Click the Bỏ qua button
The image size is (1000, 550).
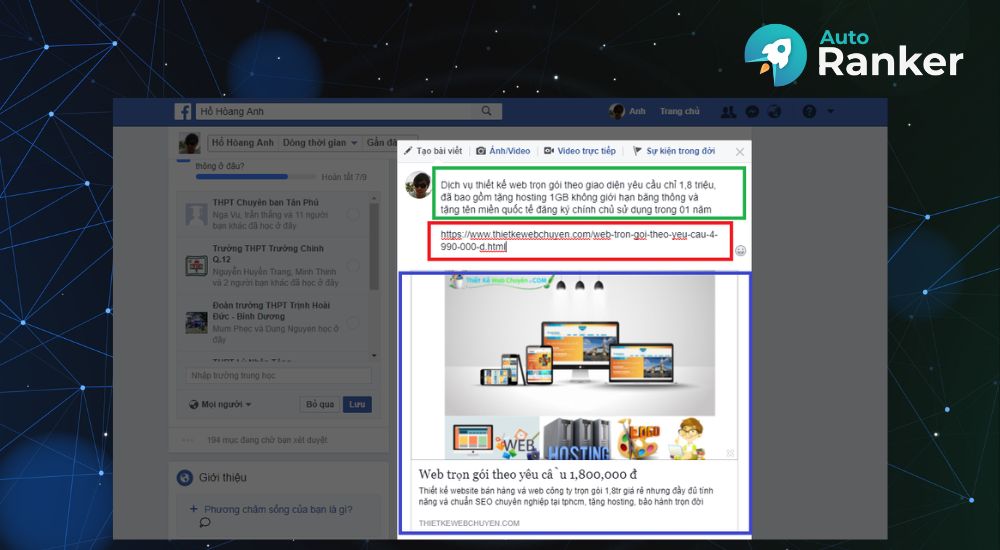[320, 405]
